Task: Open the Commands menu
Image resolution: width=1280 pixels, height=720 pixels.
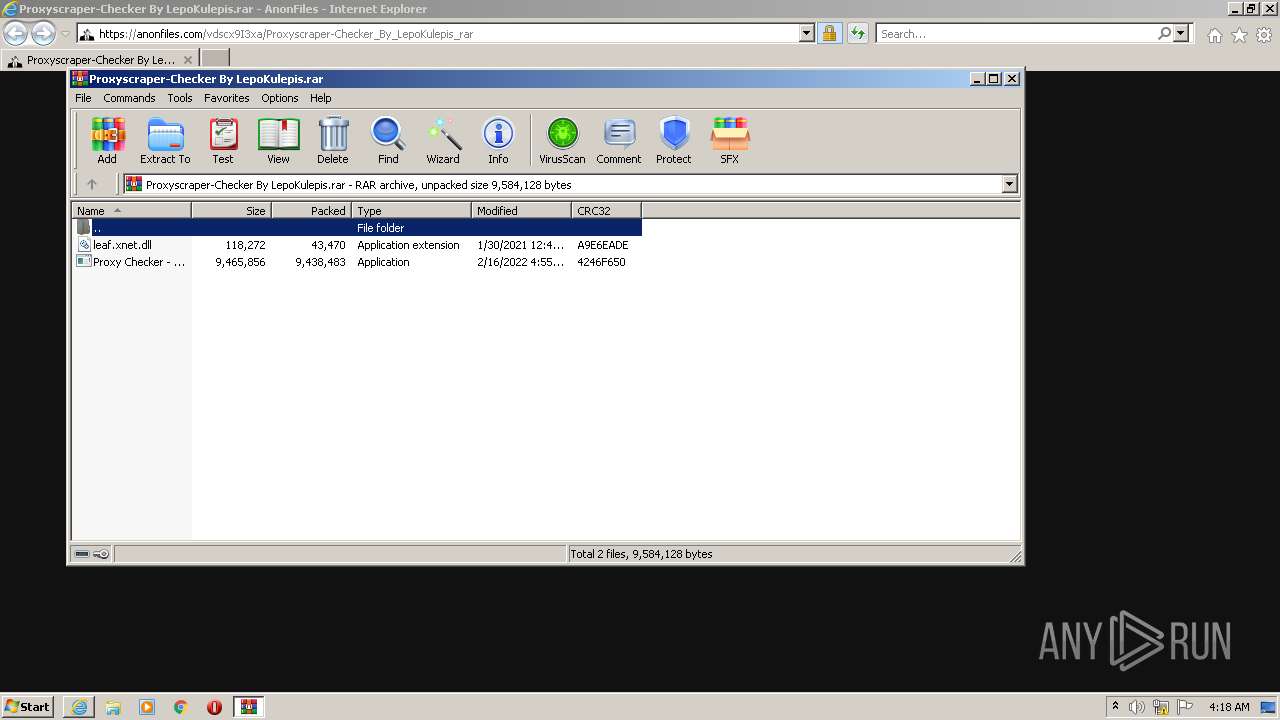Action: (129, 98)
